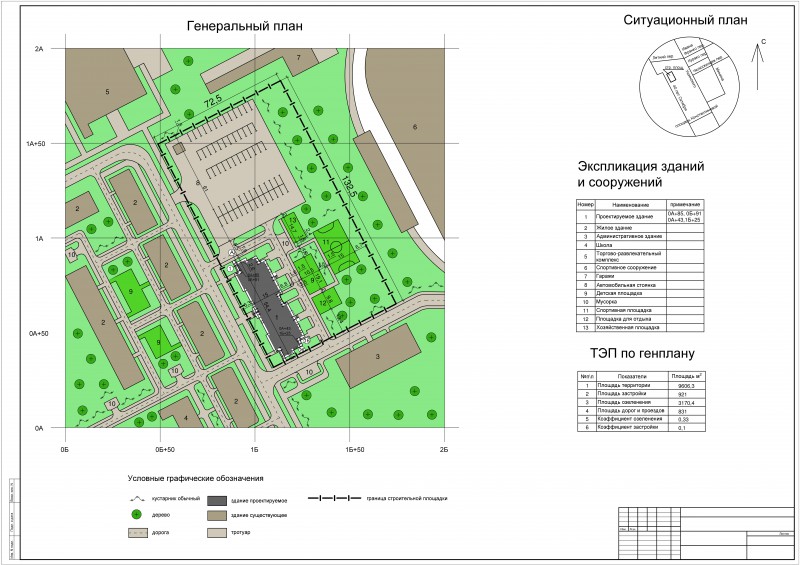Click the value 3170.4 in ТЭП table
Viewport: 800px width, 565px height.
point(686,403)
